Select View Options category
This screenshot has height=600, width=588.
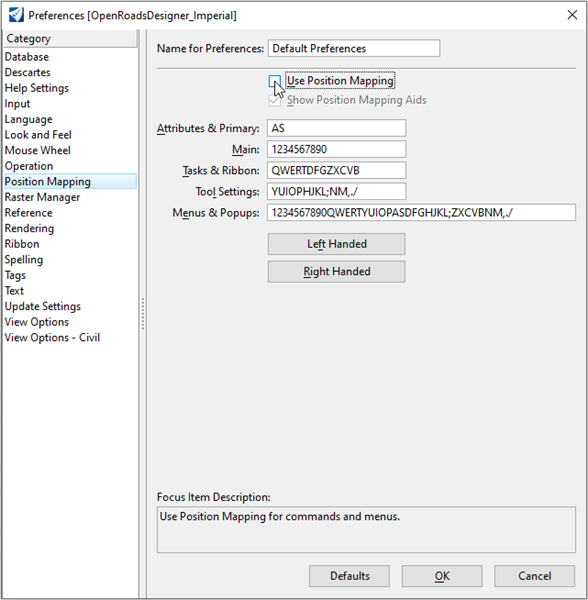tap(37, 322)
